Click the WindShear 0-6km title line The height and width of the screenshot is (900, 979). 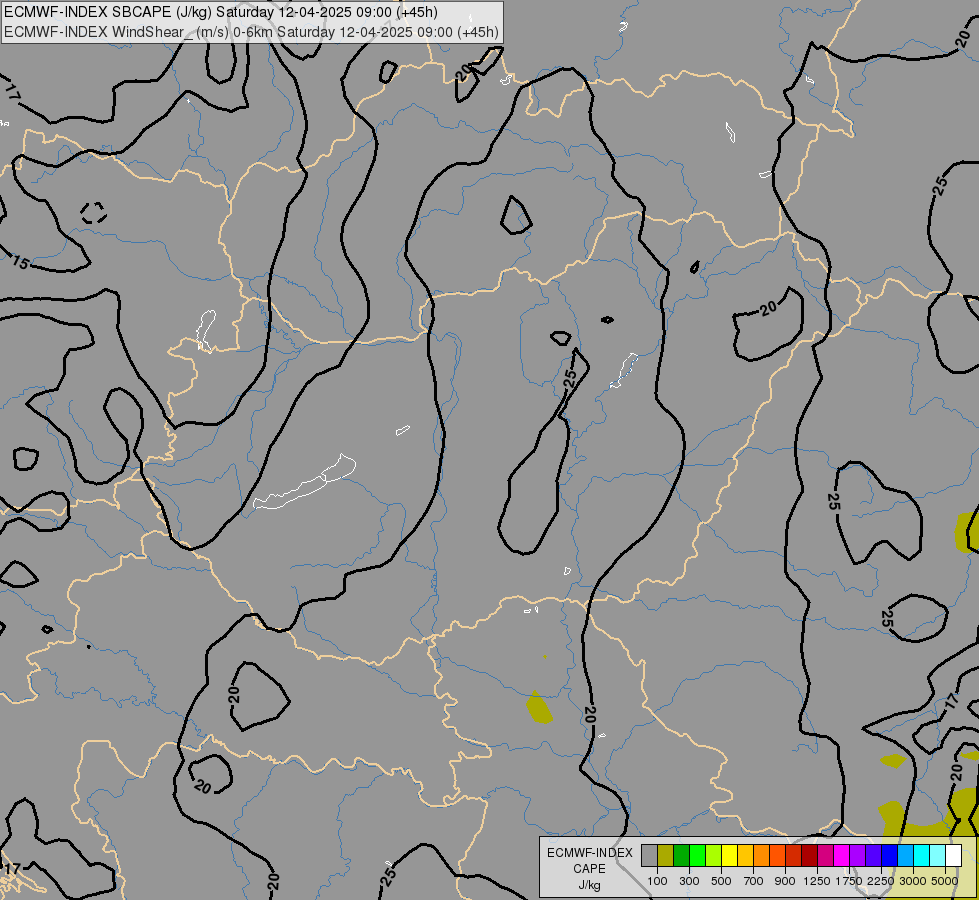click(x=252, y=32)
